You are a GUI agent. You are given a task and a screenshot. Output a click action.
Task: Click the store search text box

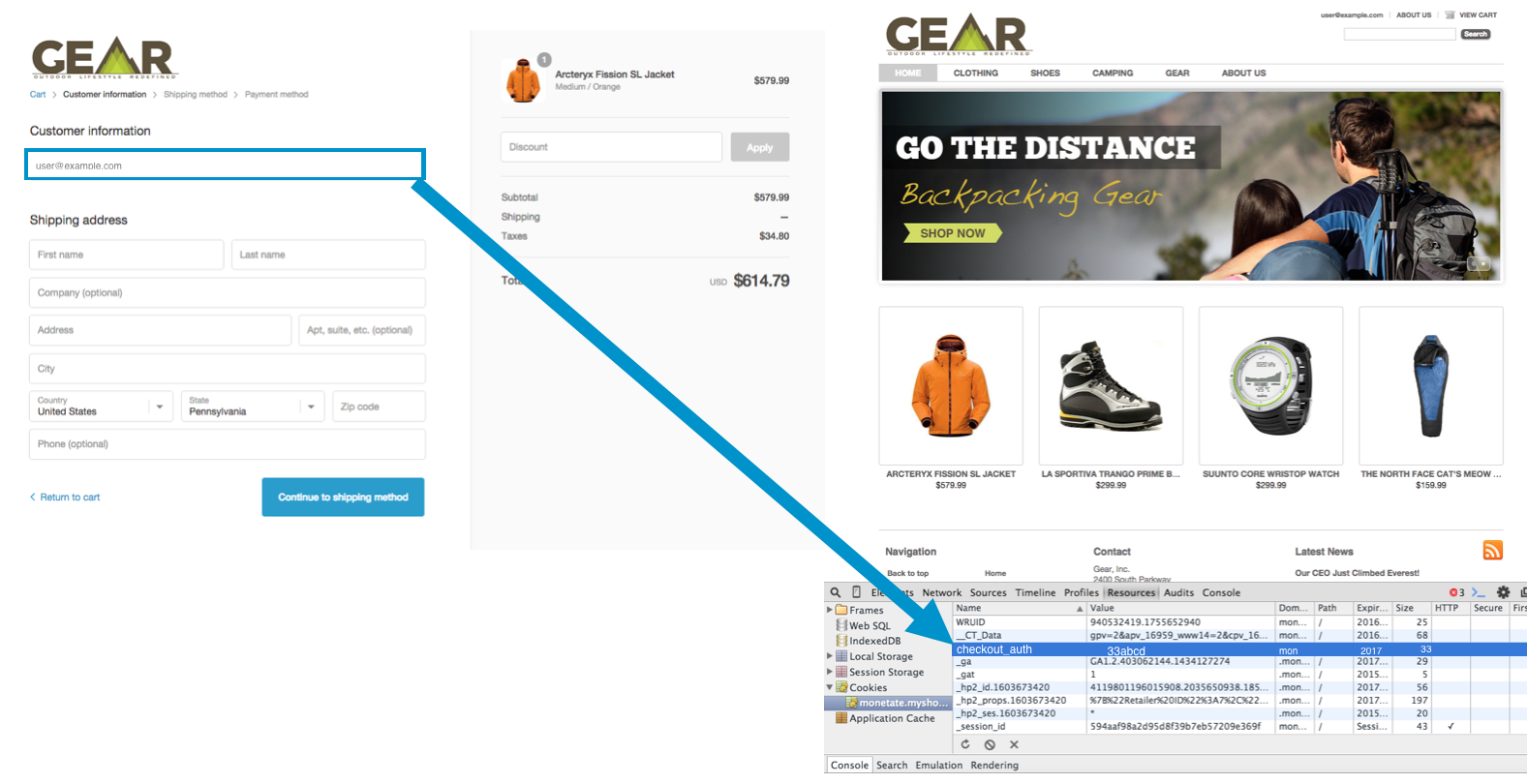click(1399, 34)
